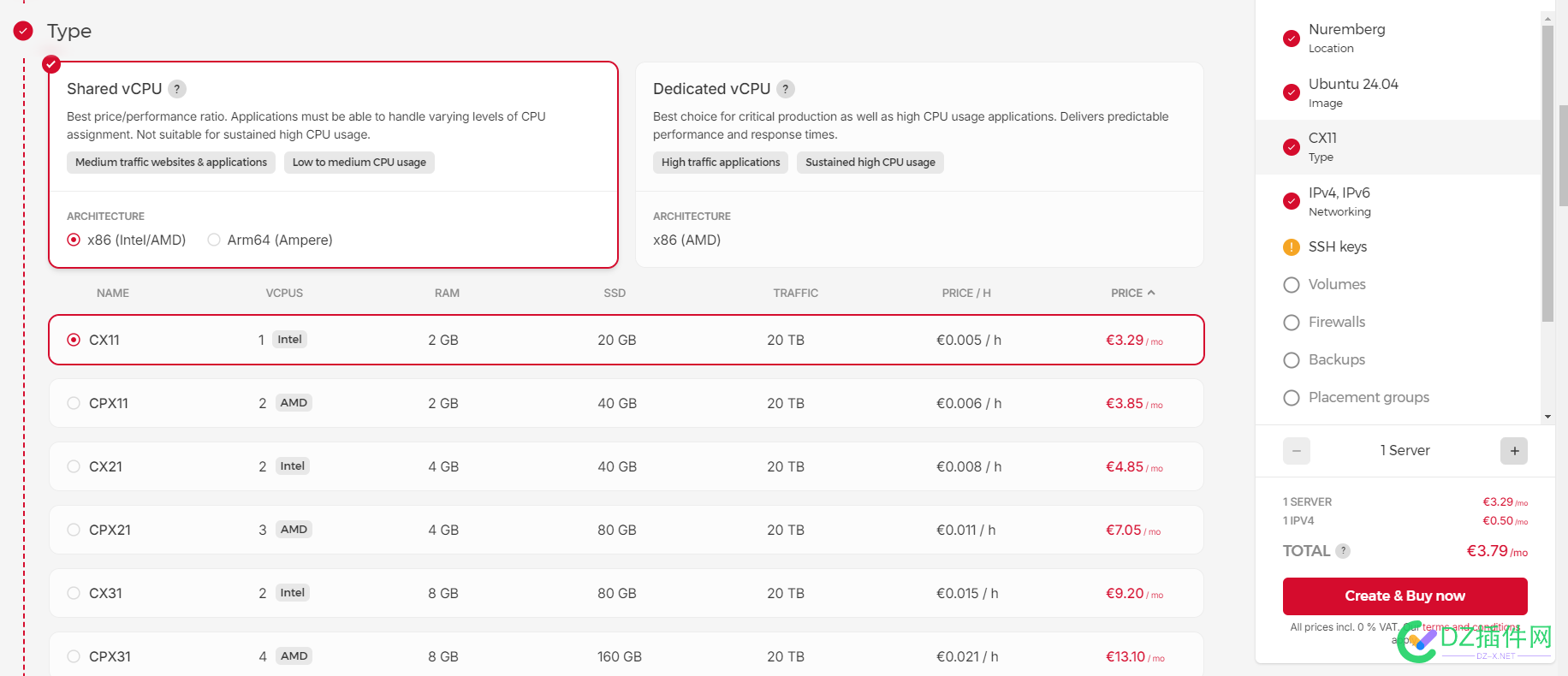Click the High traffic applications tag
This screenshot has width=1568, height=676.
point(721,163)
